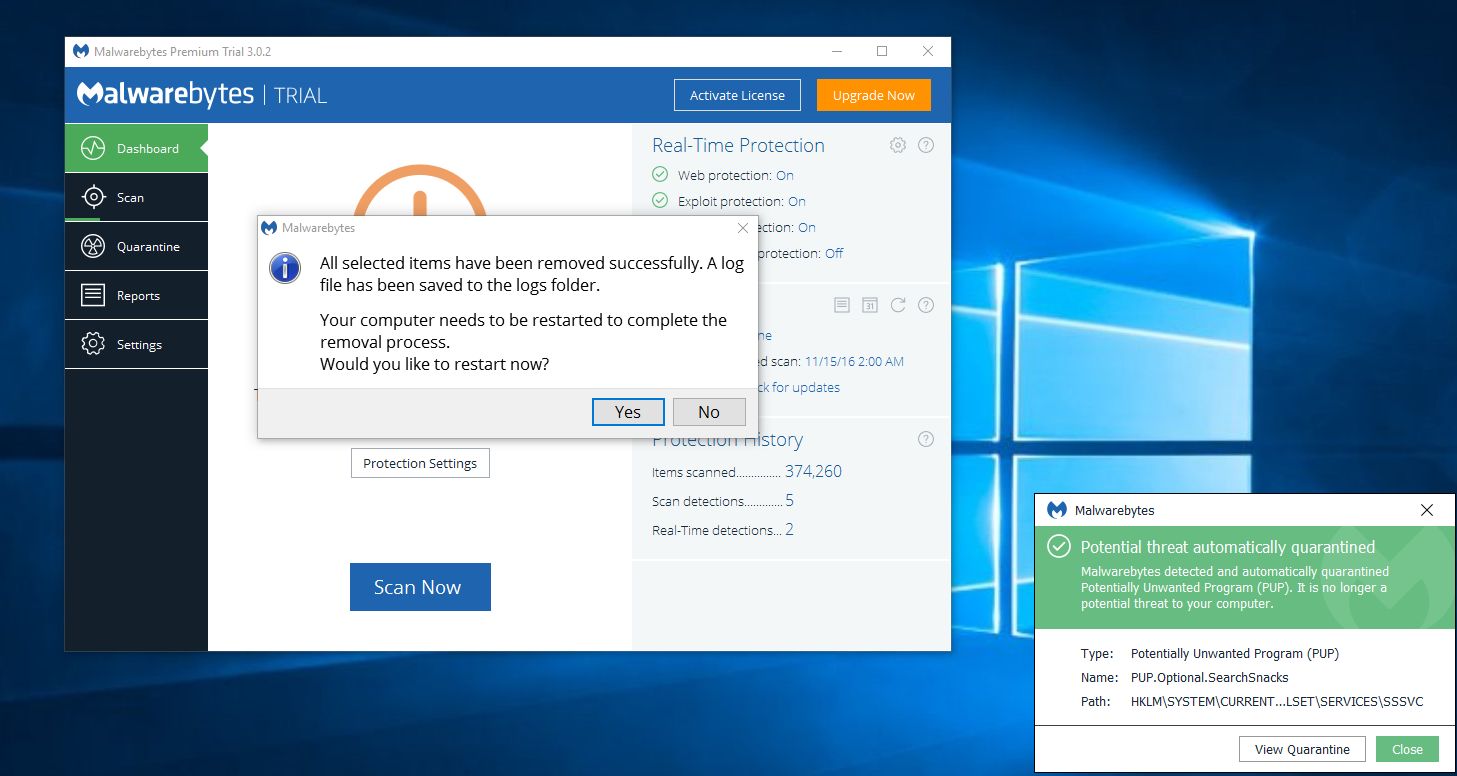Click the check icon beside 'Potential threat automatically quarantined'
1457x776 pixels.
click(1058, 547)
